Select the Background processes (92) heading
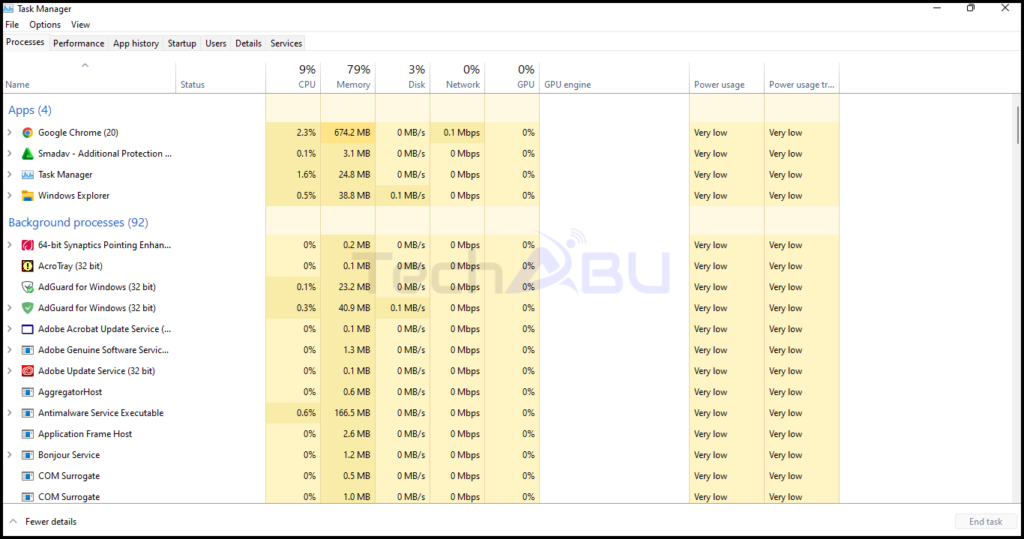 [78, 222]
